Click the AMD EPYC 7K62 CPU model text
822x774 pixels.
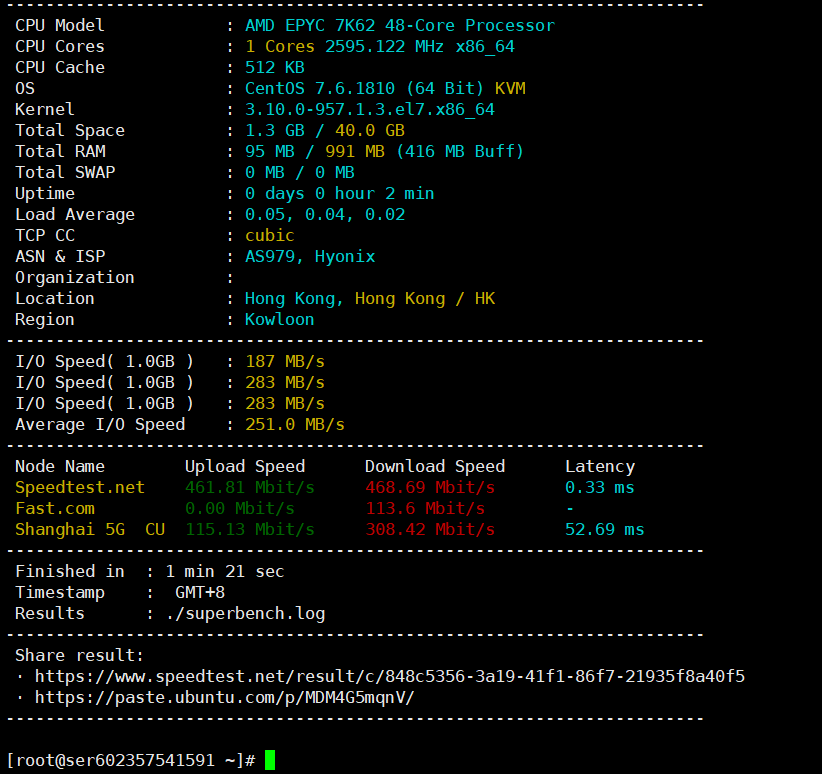click(x=399, y=26)
